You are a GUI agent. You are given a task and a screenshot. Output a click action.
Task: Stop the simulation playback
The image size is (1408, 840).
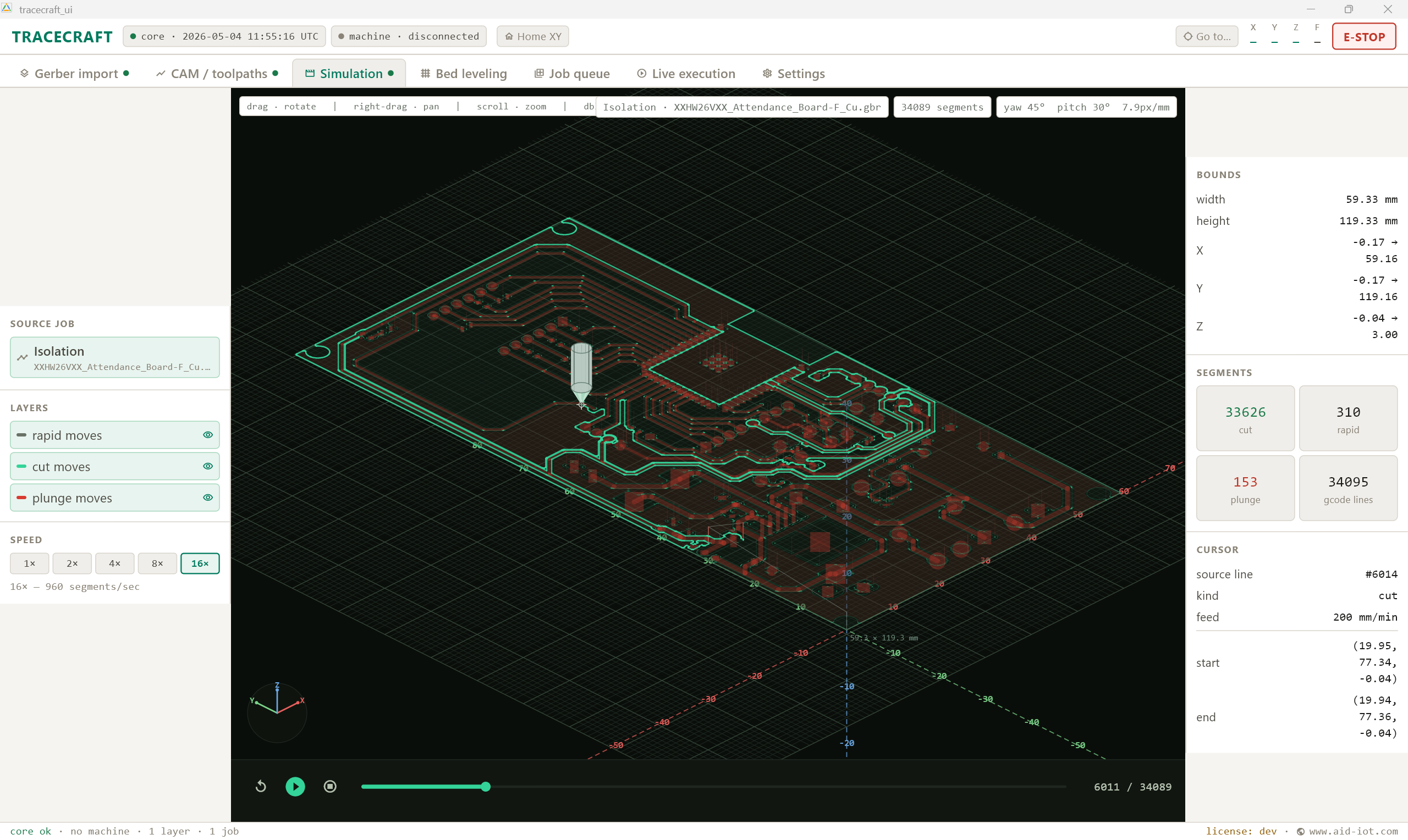(329, 786)
